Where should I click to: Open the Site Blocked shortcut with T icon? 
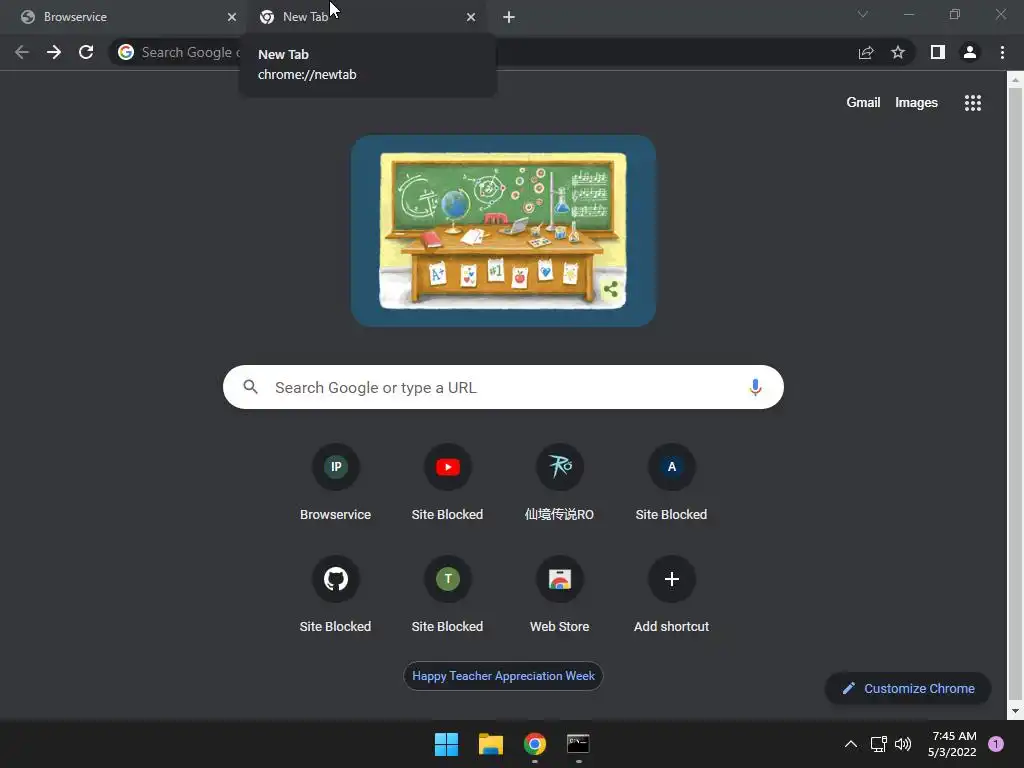tap(447, 596)
